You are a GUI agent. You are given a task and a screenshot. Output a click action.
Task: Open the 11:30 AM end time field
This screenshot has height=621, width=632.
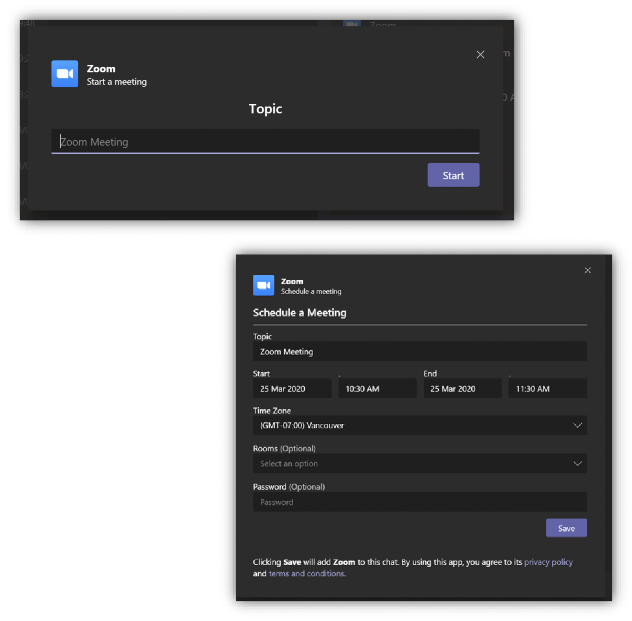tap(547, 388)
